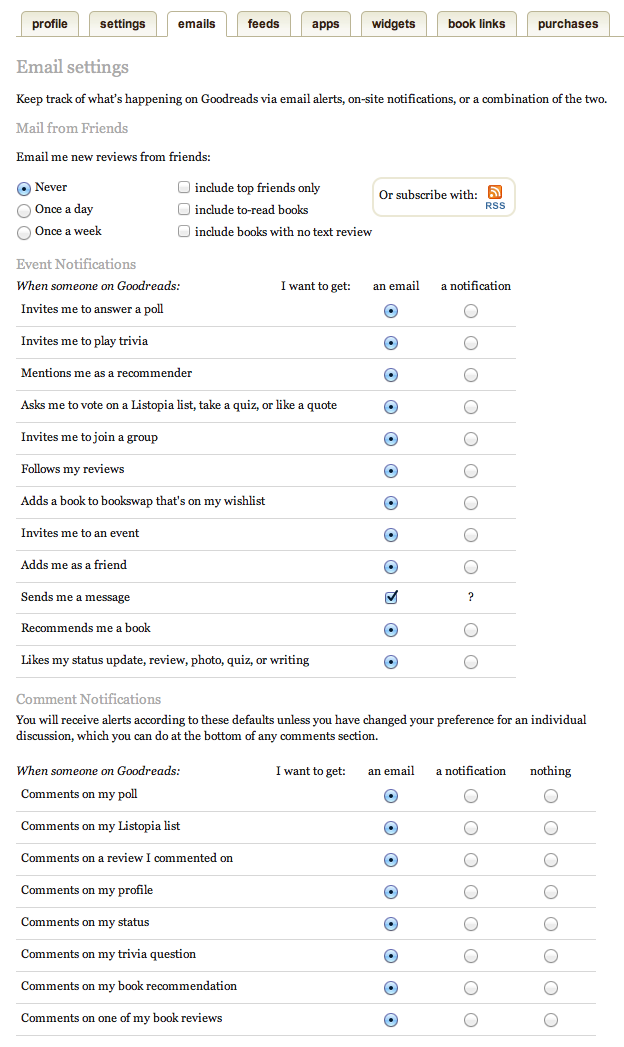Enable 'include top friends only'
The image size is (624, 1047).
click(x=184, y=187)
